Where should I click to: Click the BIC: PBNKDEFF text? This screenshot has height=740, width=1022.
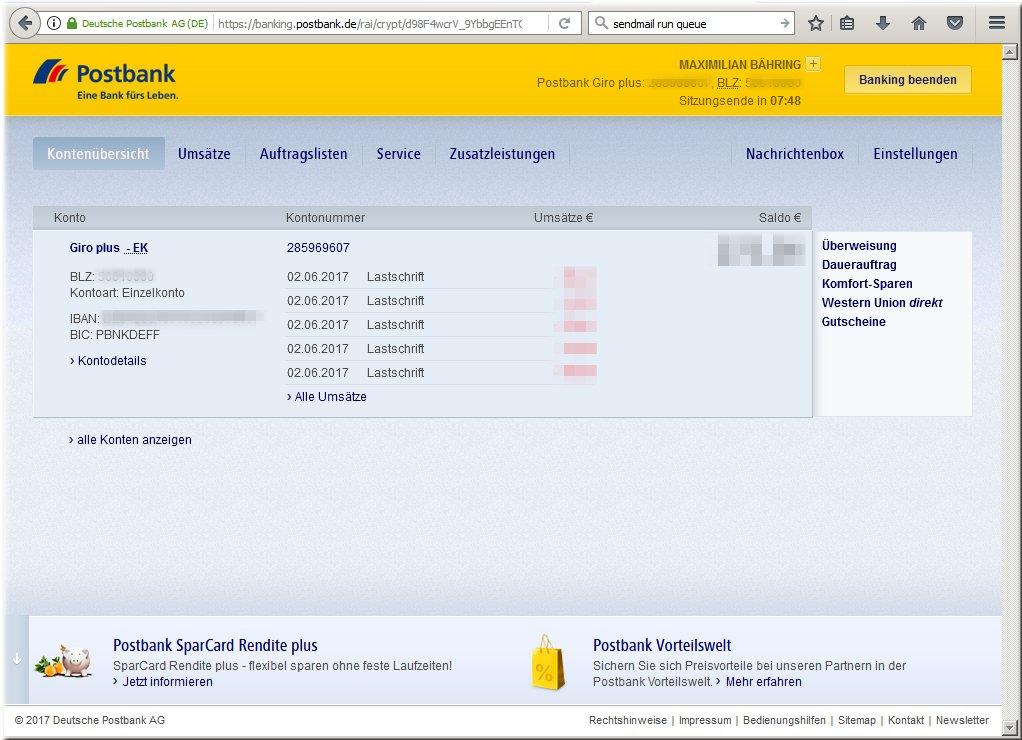[x=115, y=334]
